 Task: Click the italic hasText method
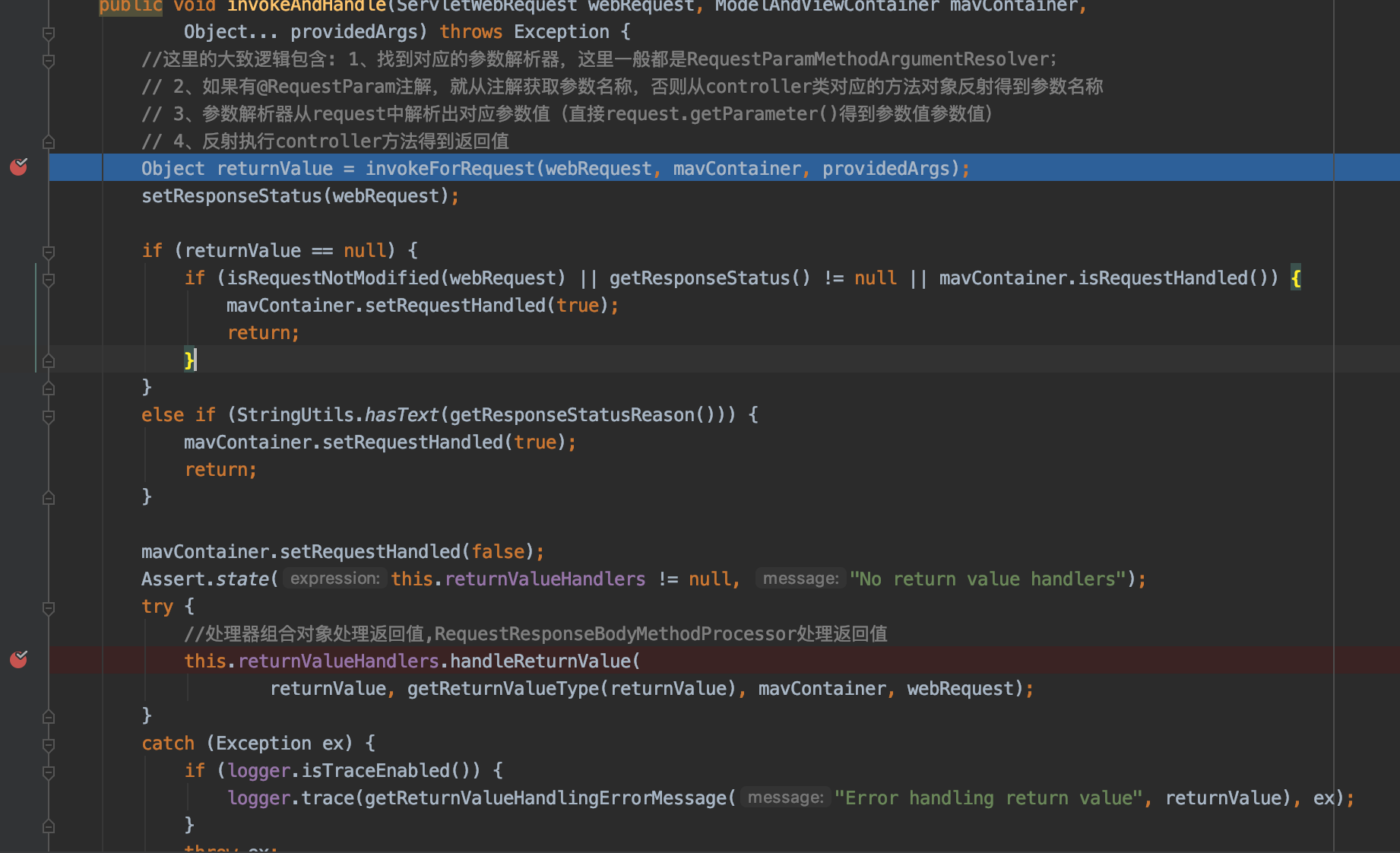pos(402,415)
